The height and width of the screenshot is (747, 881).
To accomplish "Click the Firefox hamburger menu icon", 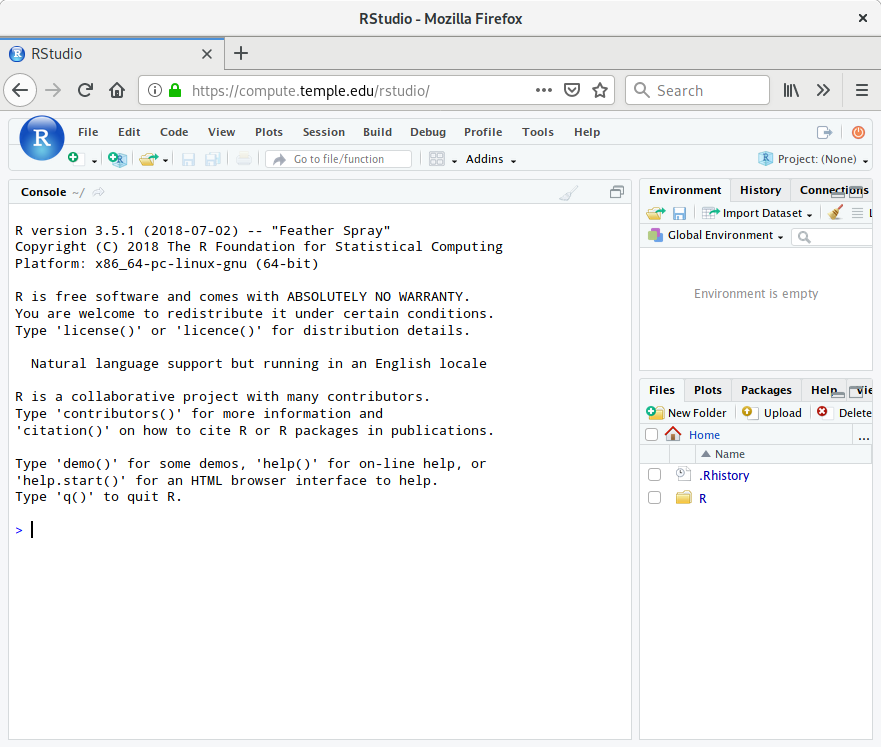I will pyautogui.click(x=862, y=90).
